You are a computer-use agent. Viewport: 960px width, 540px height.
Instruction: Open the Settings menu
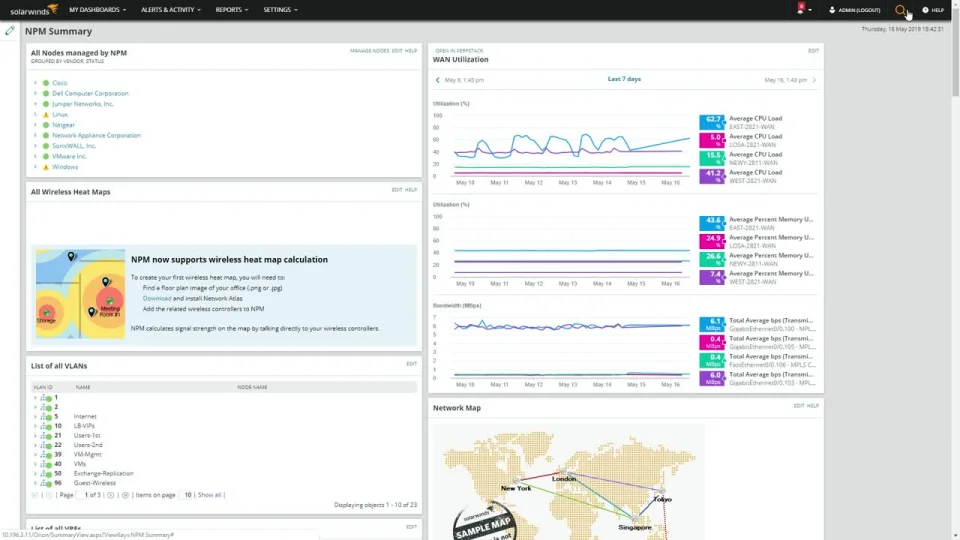tap(280, 10)
